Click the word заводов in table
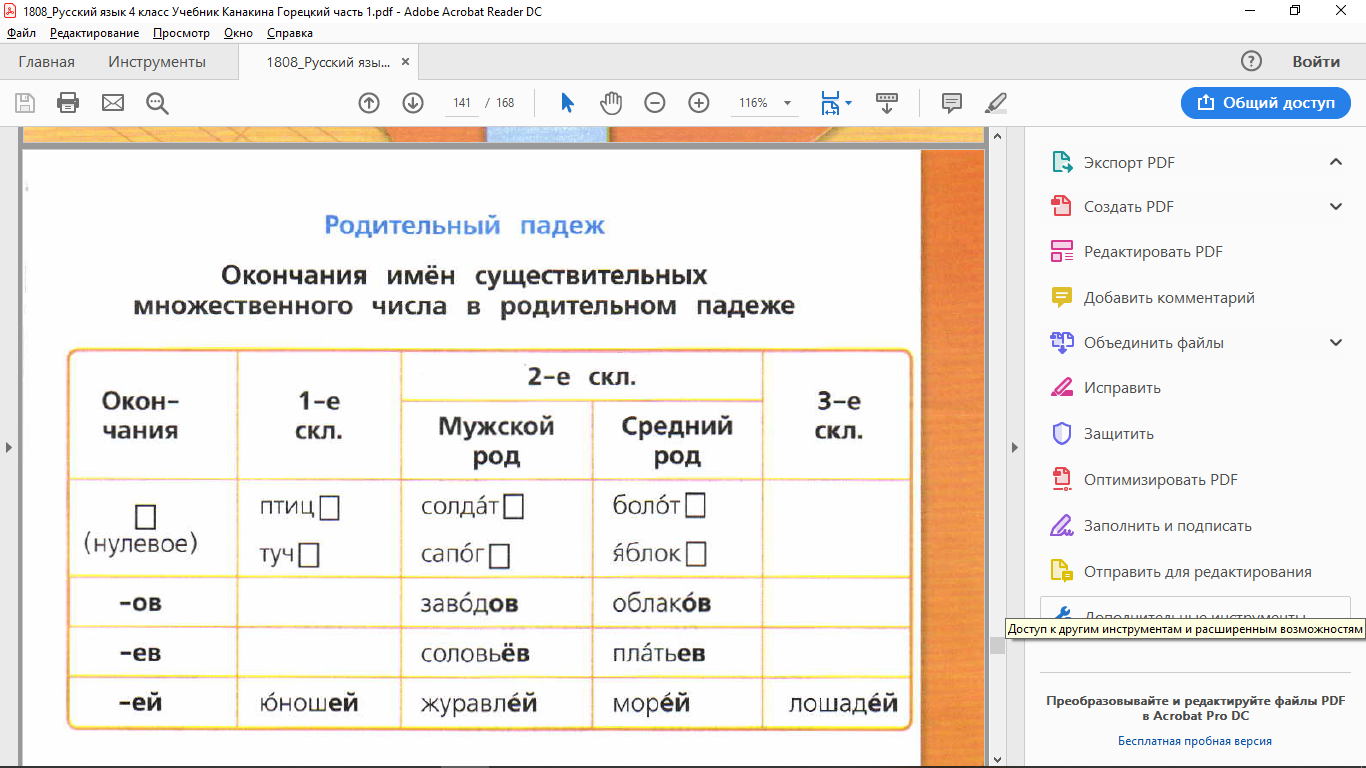 tap(470, 604)
